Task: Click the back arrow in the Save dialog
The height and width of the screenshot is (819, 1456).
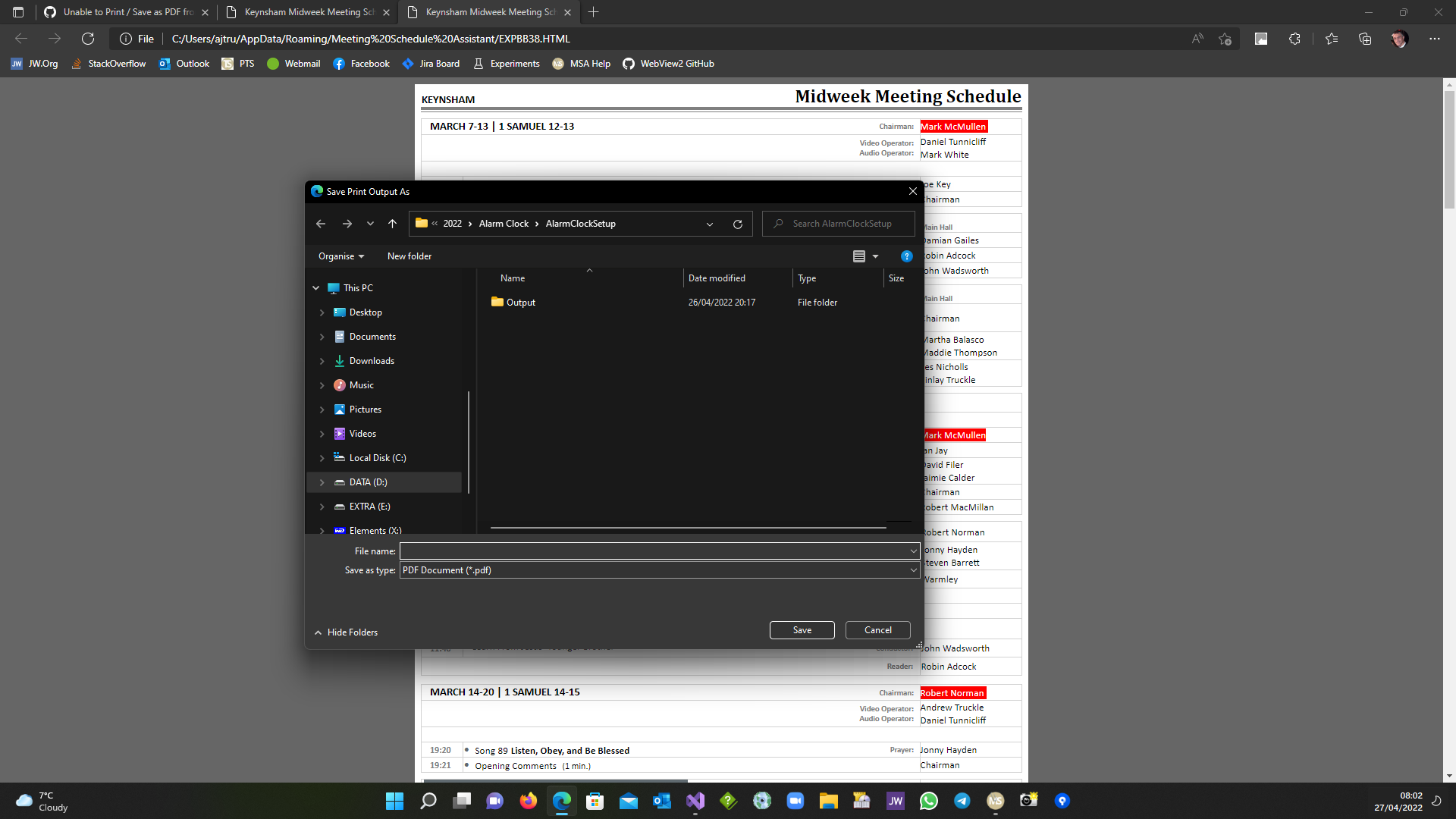Action: (320, 223)
